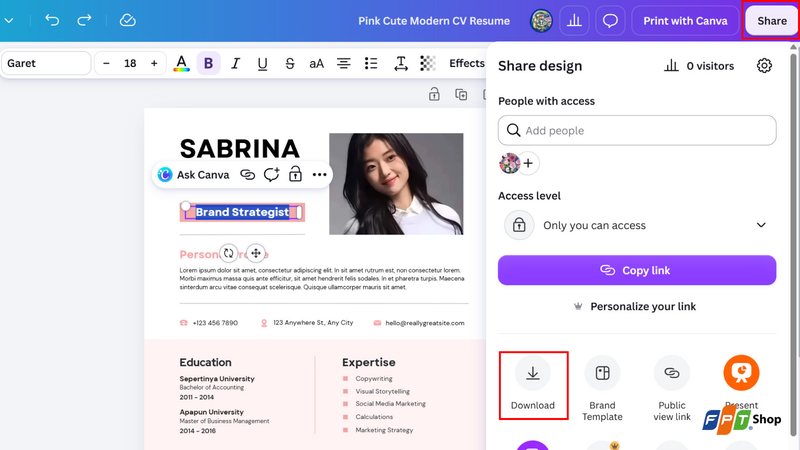Viewport: 800px width, 450px height.
Task: Click Print with Canva
Action: point(685,20)
